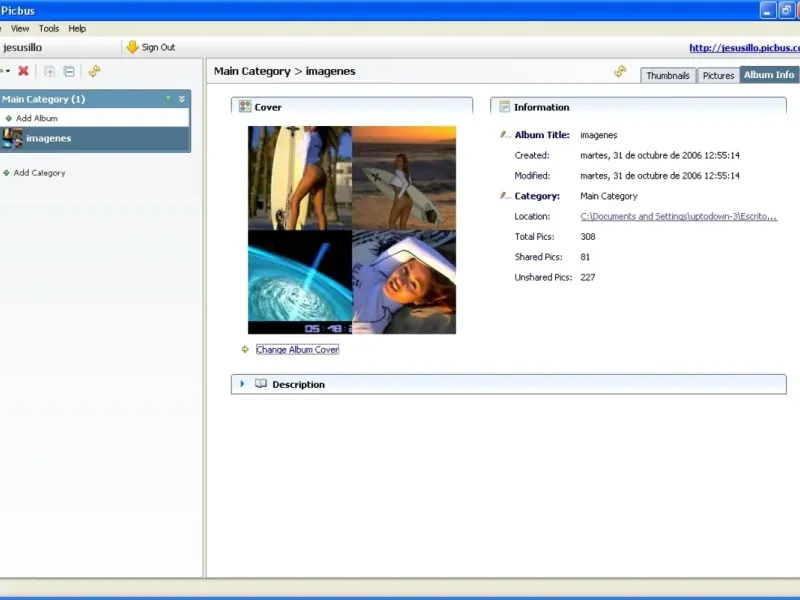Open the album Location folder path link
This screenshot has height=600, width=800.
(679, 216)
